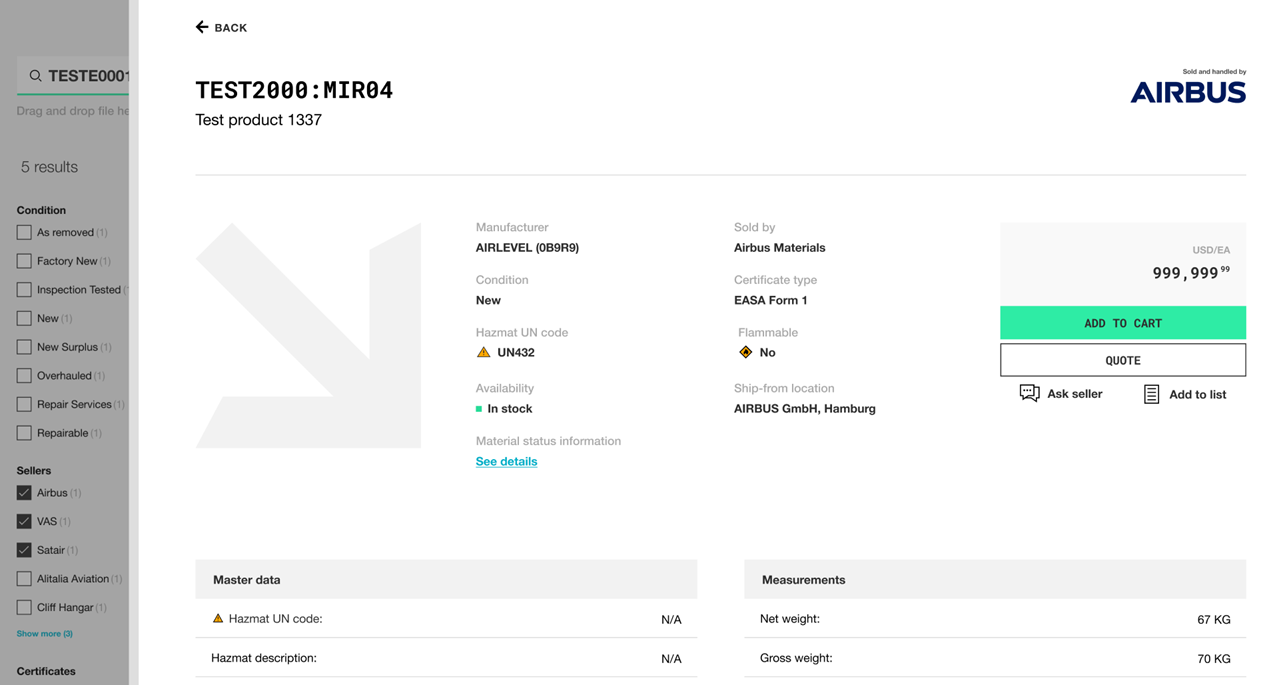Click the green In stock indicator
Screen dimensions: 1280x685
(479, 409)
